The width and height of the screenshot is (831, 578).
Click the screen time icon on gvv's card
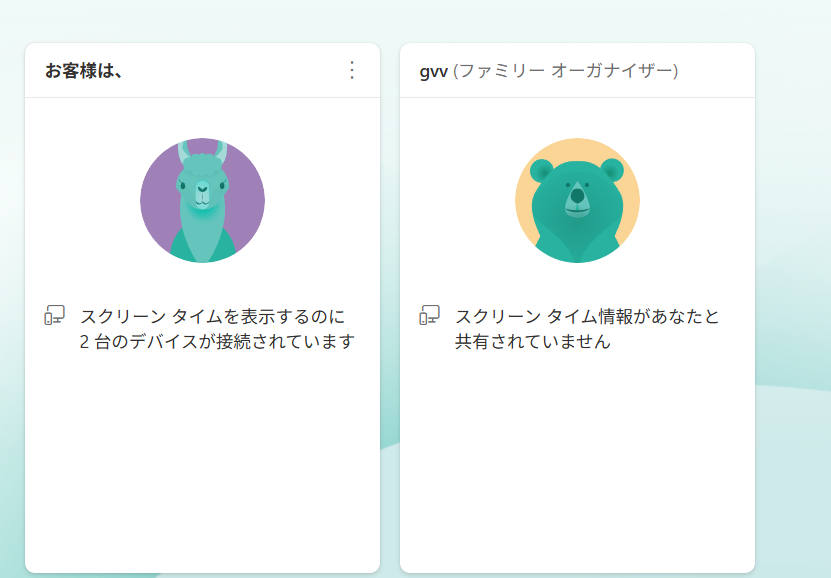[428, 315]
